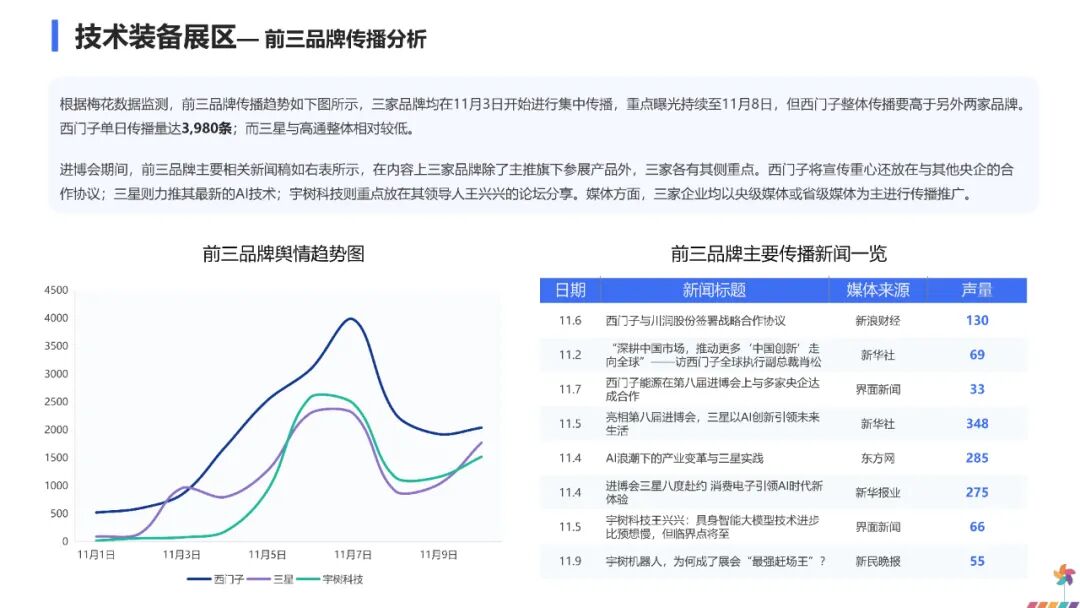Screen dimensions: 1080x608
Task: Click the volume value 33
Action: click(x=977, y=389)
